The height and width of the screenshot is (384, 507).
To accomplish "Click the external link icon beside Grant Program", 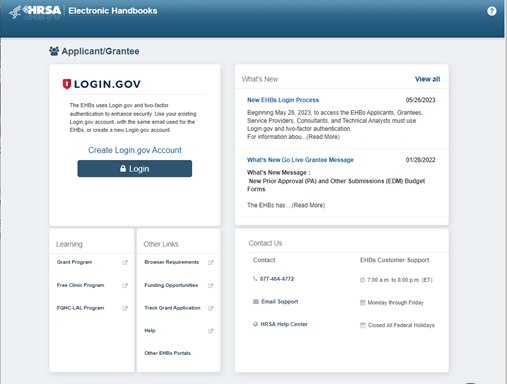I will [125, 262].
